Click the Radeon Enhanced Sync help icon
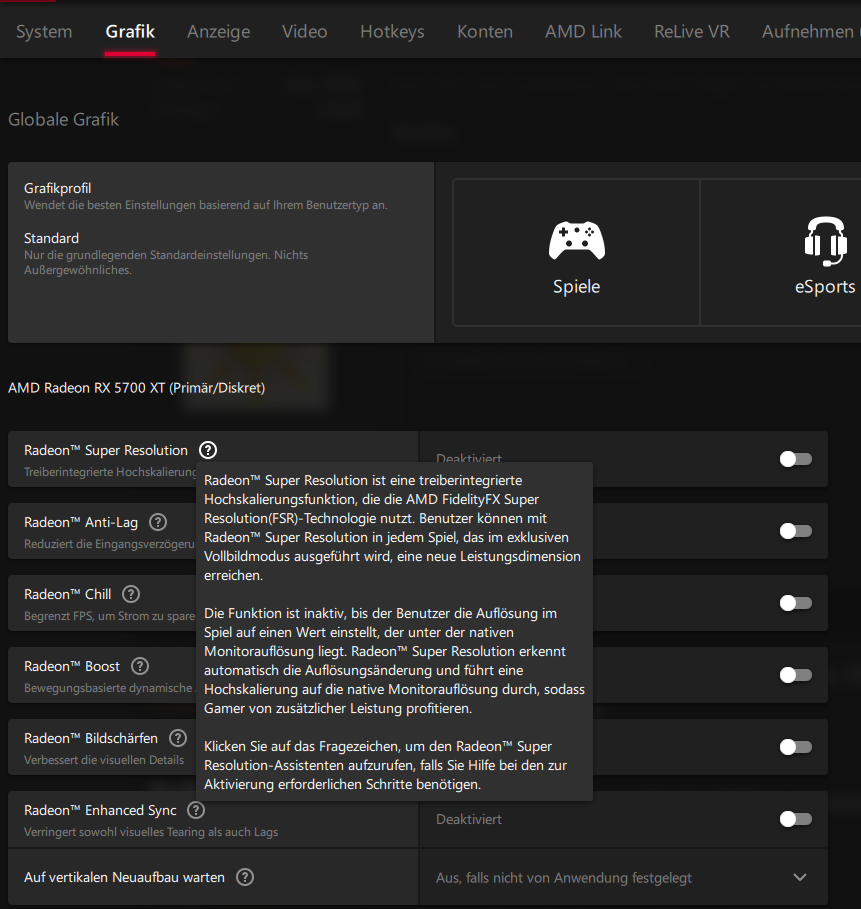861x909 pixels. pos(196,810)
